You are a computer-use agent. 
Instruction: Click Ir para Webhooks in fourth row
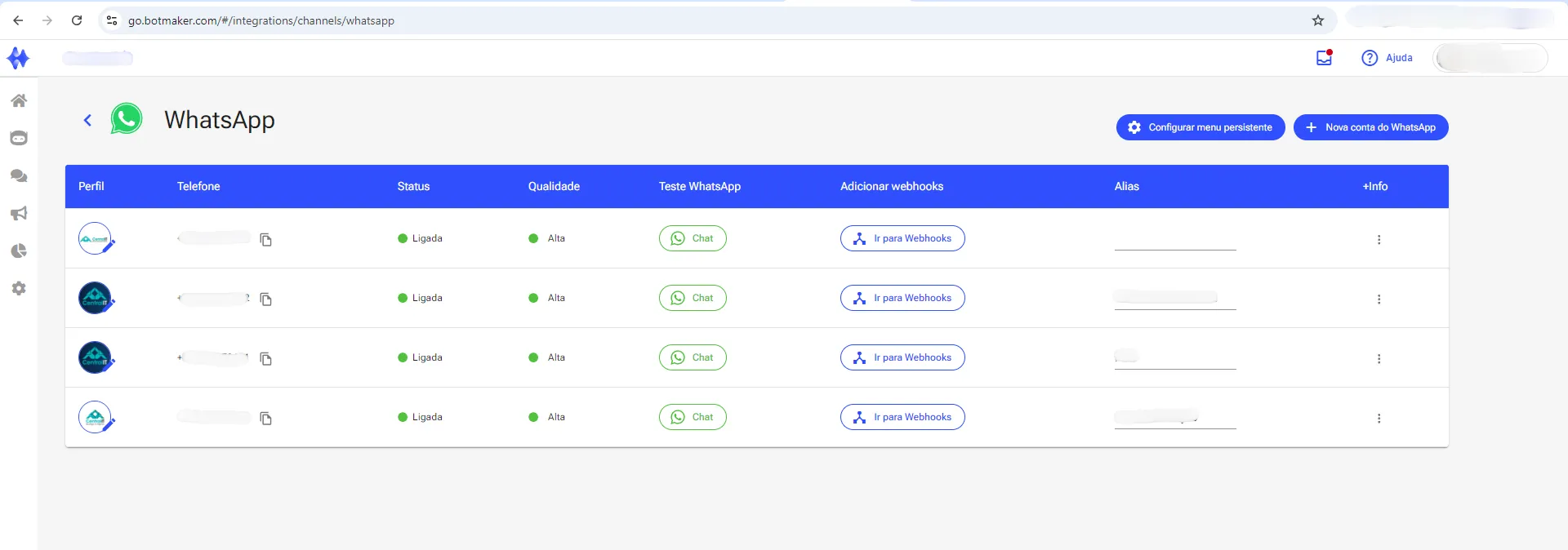pos(902,417)
